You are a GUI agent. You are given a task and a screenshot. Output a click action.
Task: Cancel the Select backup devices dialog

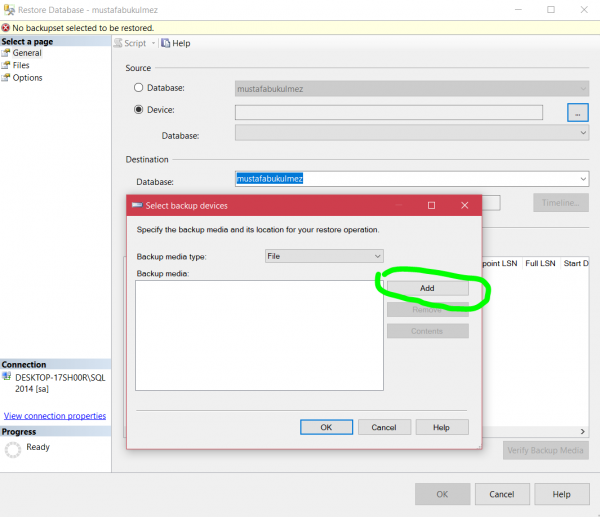tap(384, 427)
